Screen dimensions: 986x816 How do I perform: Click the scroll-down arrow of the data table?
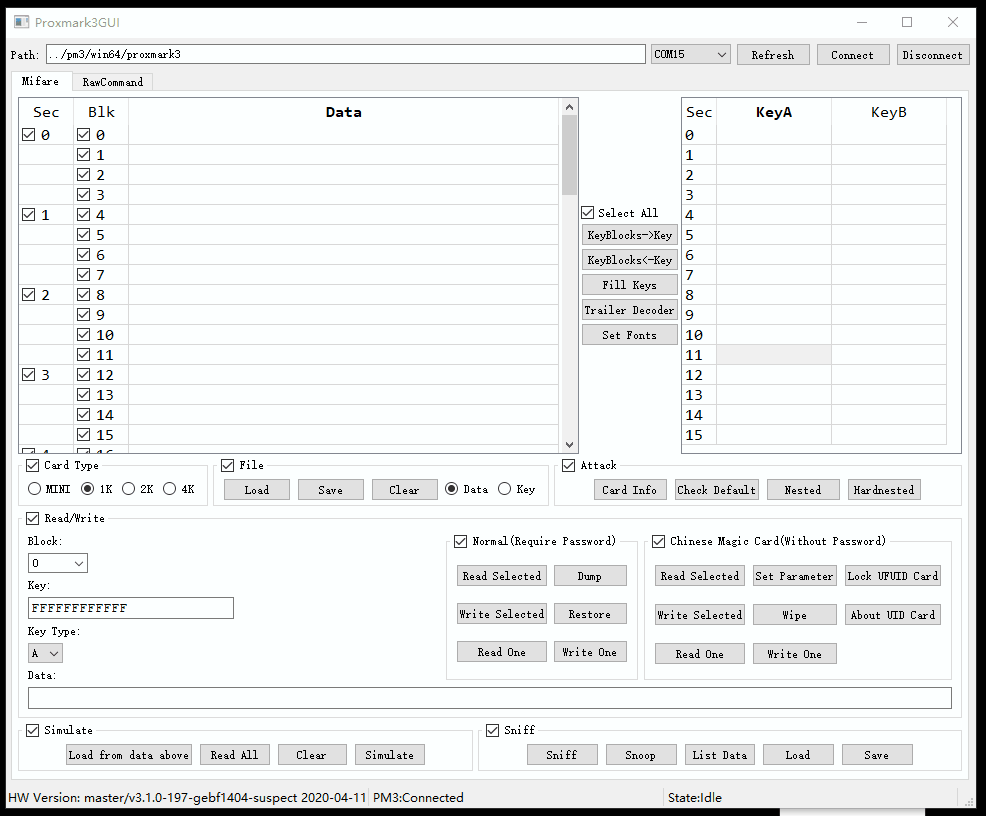(x=569, y=445)
